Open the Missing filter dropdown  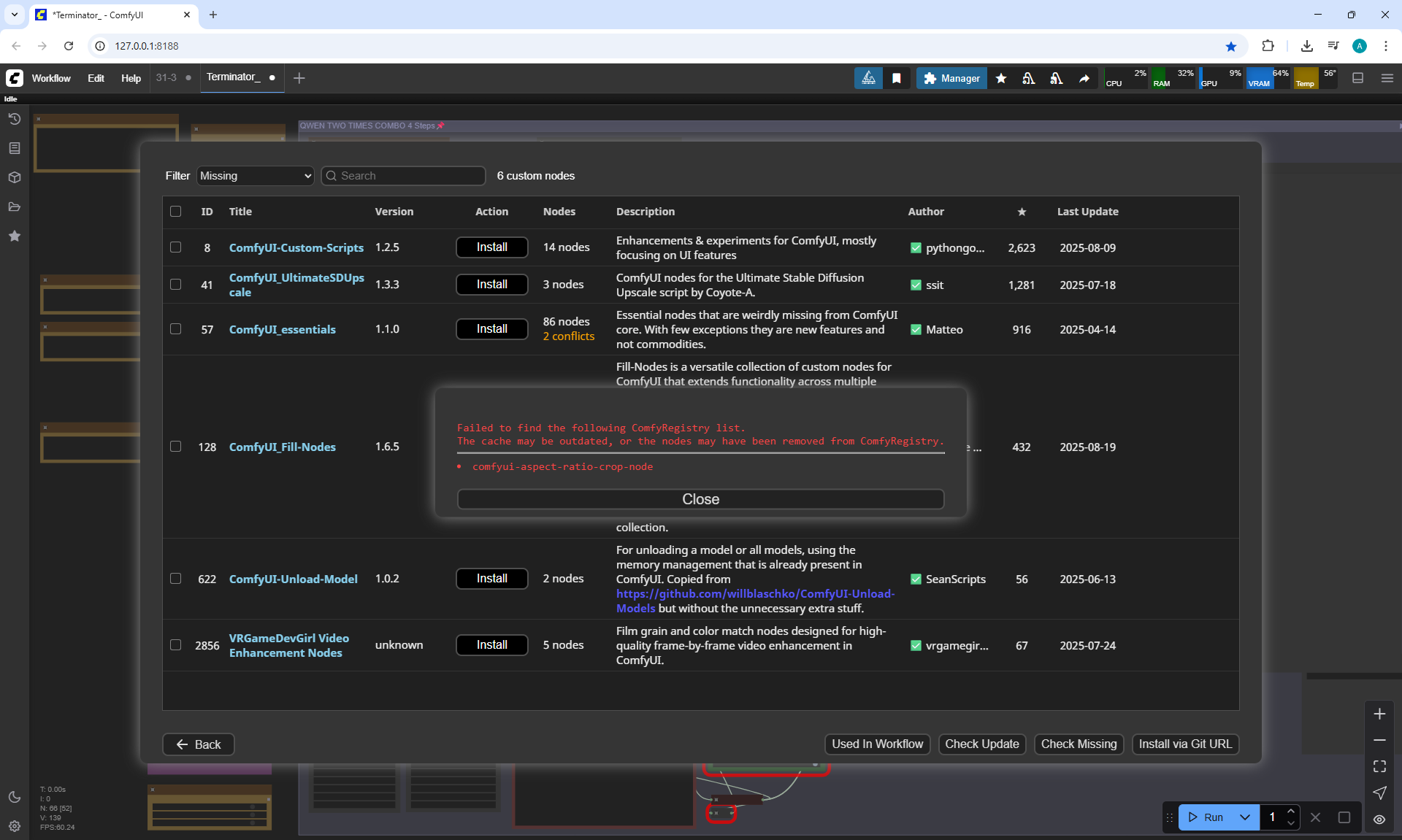[255, 176]
